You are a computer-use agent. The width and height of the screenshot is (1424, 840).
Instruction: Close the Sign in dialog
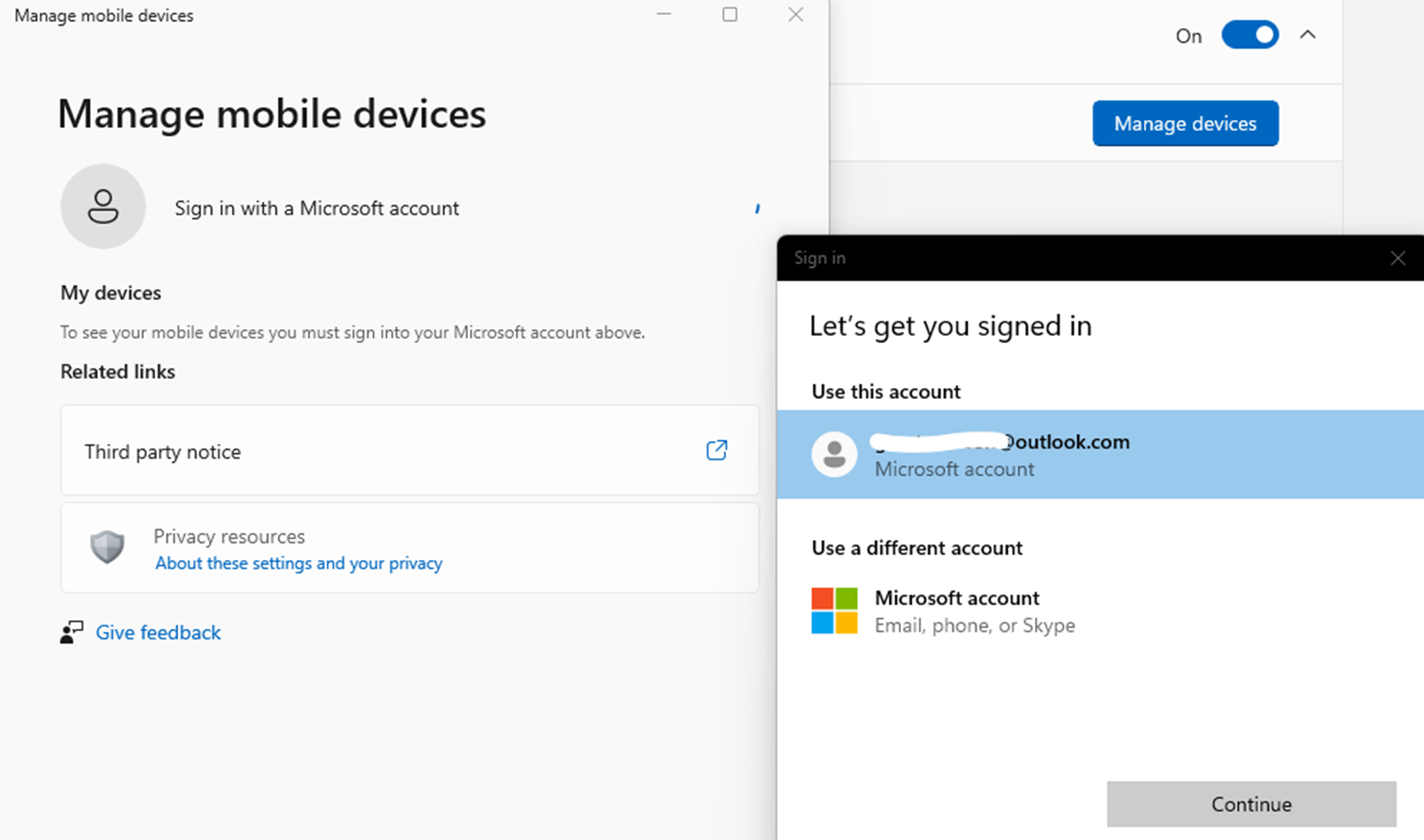point(1398,259)
